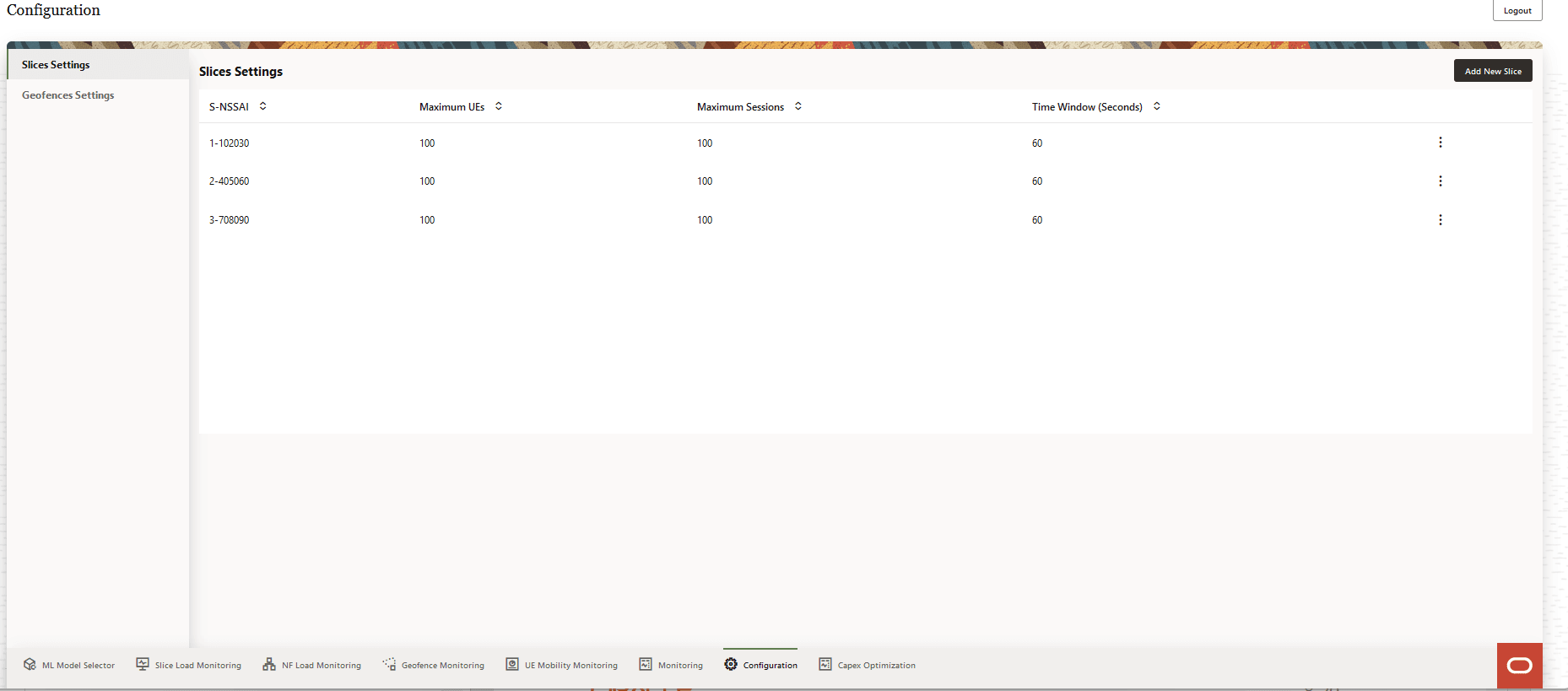This screenshot has height=691, width=1568.
Task: Click Time Window value for 3-708090
Action: click(1037, 220)
